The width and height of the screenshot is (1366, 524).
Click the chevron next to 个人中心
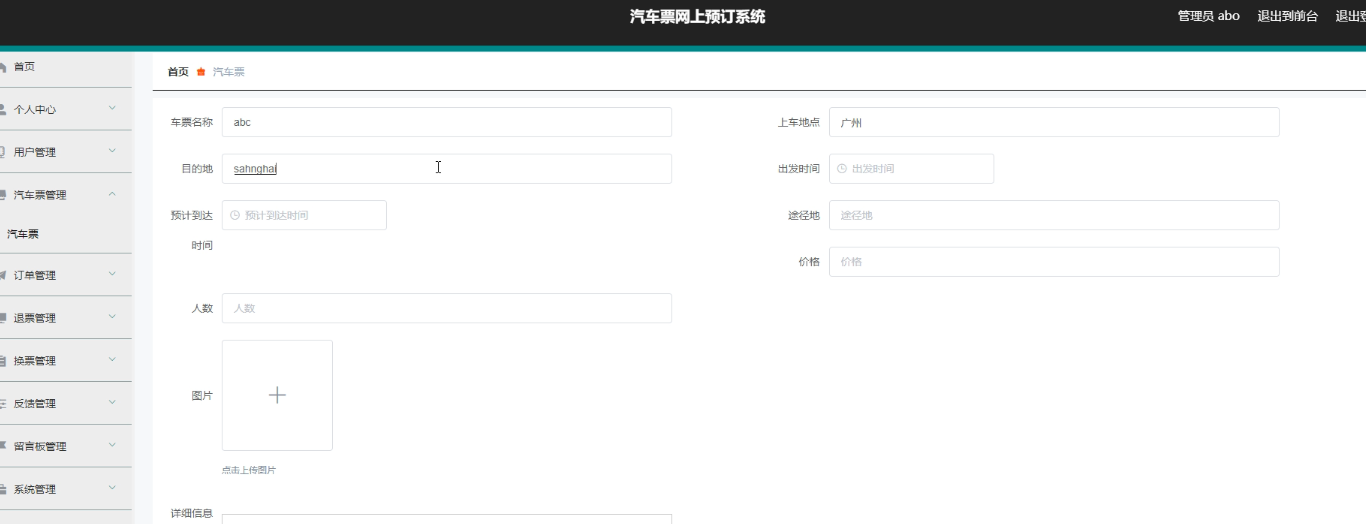[112, 108]
